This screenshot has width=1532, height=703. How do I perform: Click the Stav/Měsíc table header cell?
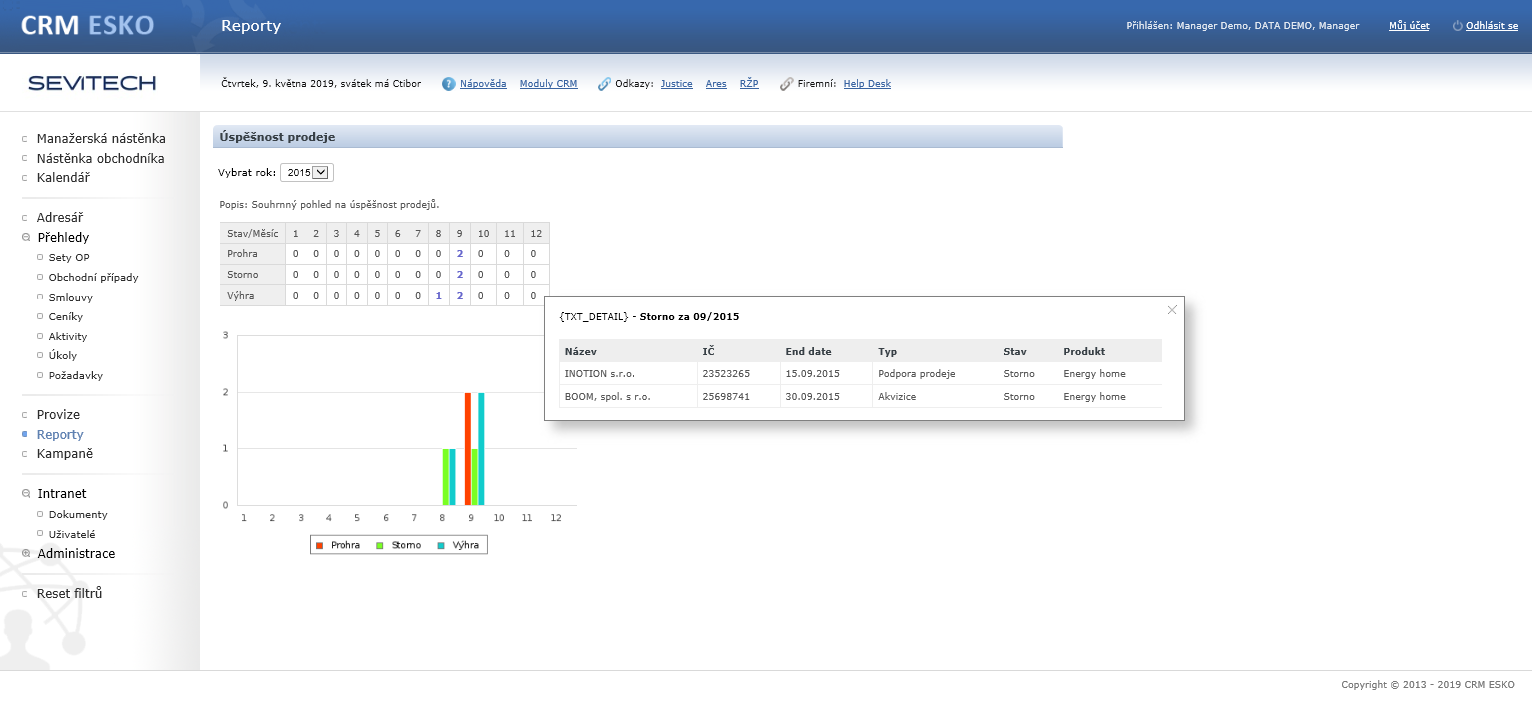(253, 233)
